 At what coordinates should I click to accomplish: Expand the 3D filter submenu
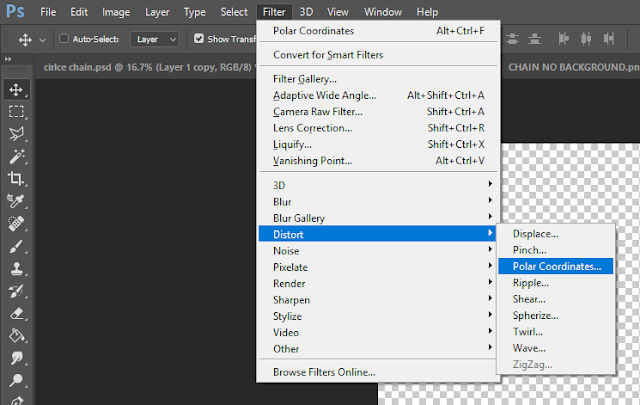click(378, 185)
